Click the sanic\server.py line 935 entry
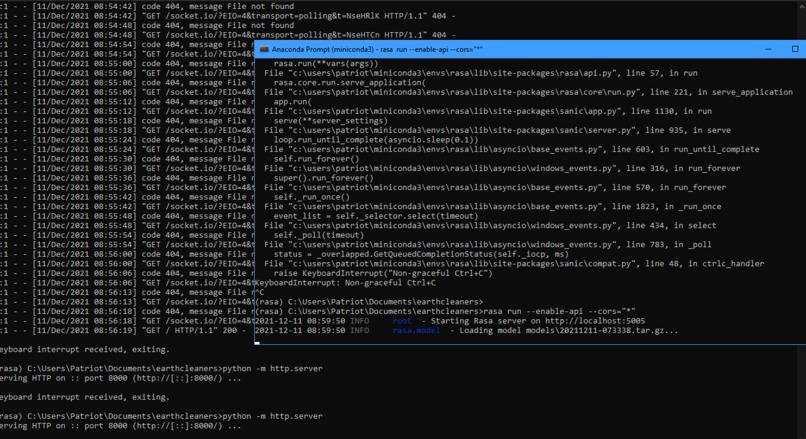806x439 pixels. (498, 130)
